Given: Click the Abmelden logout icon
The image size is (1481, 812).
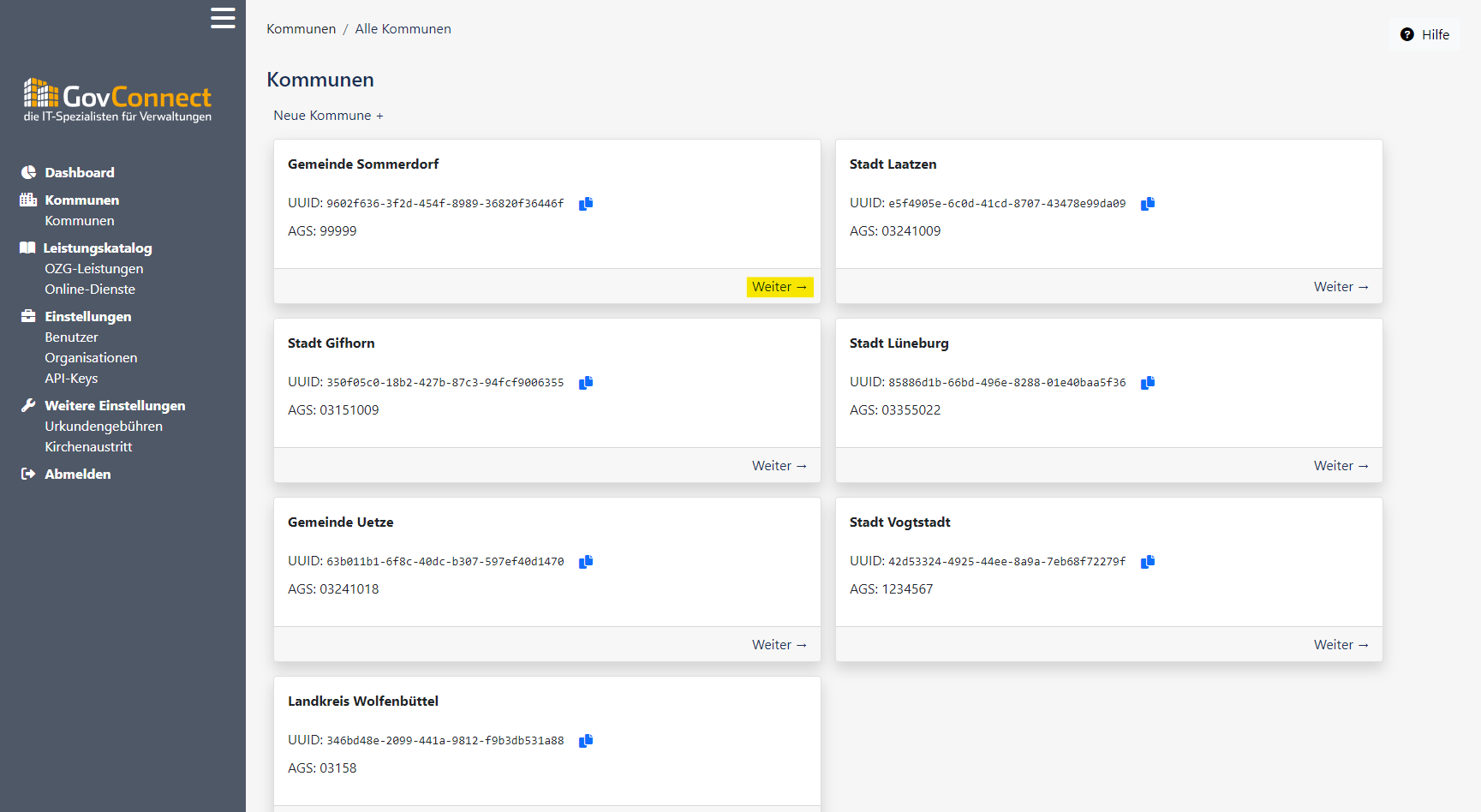Looking at the screenshot, I should 28,474.
